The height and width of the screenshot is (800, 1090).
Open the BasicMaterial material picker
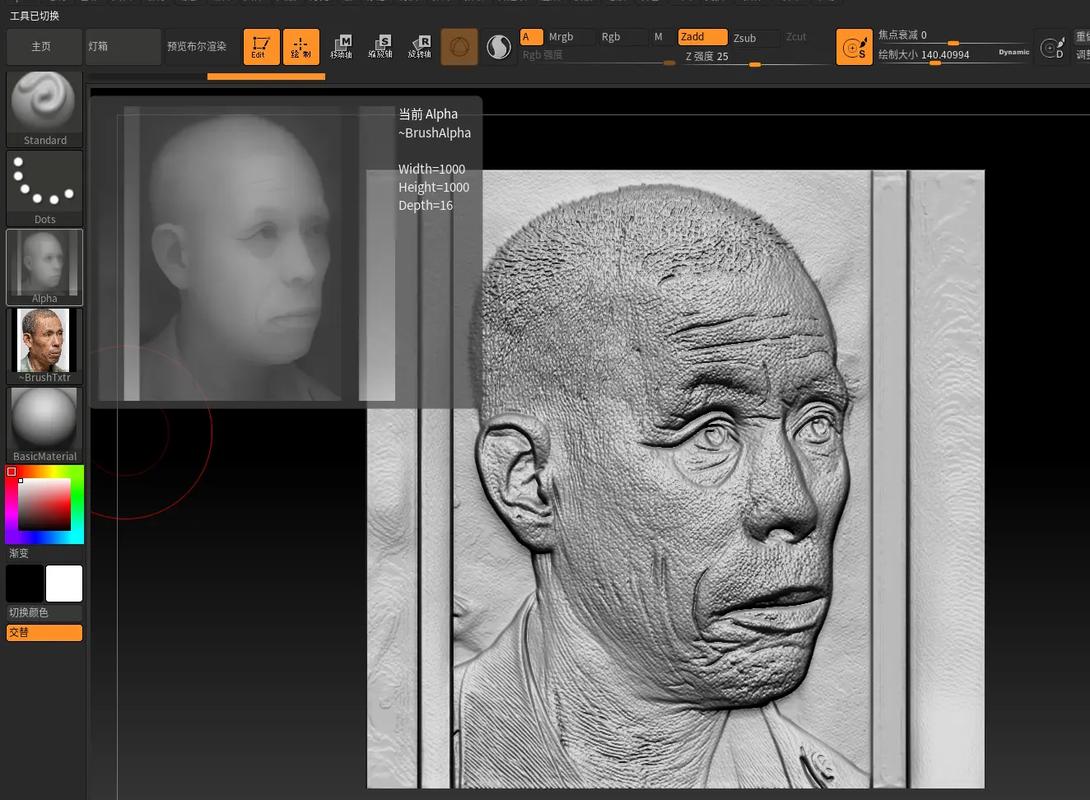[x=44, y=425]
